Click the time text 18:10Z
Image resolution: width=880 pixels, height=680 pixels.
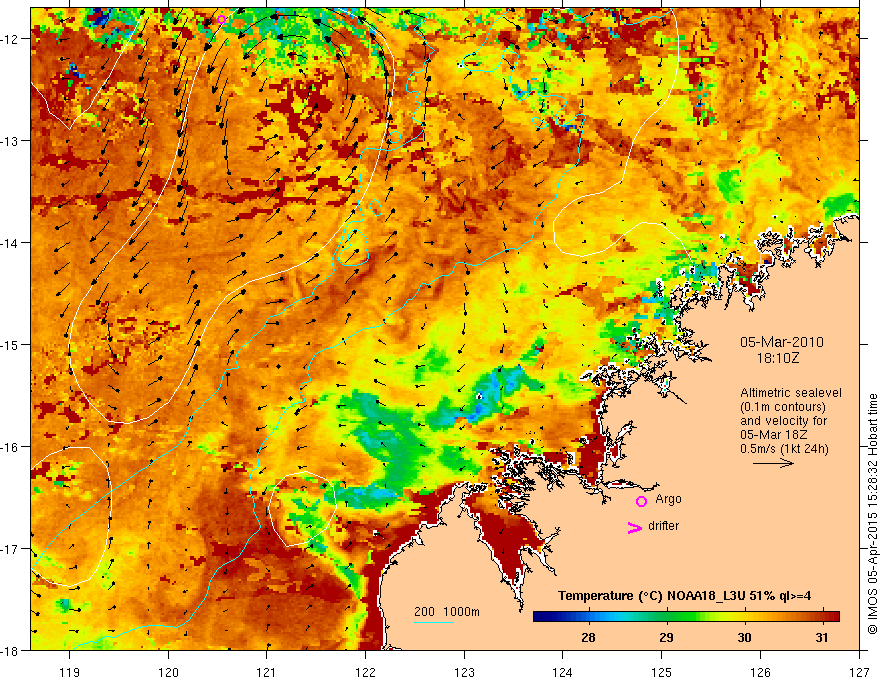click(777, 358)
